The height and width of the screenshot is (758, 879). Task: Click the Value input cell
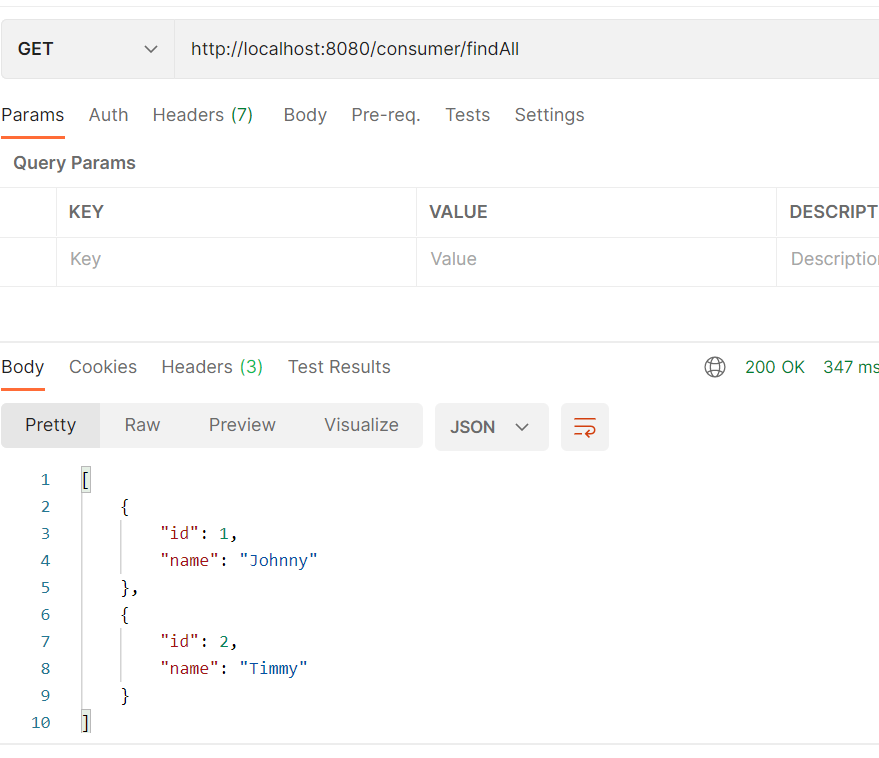pyautogui.click(x=596, y=262)
